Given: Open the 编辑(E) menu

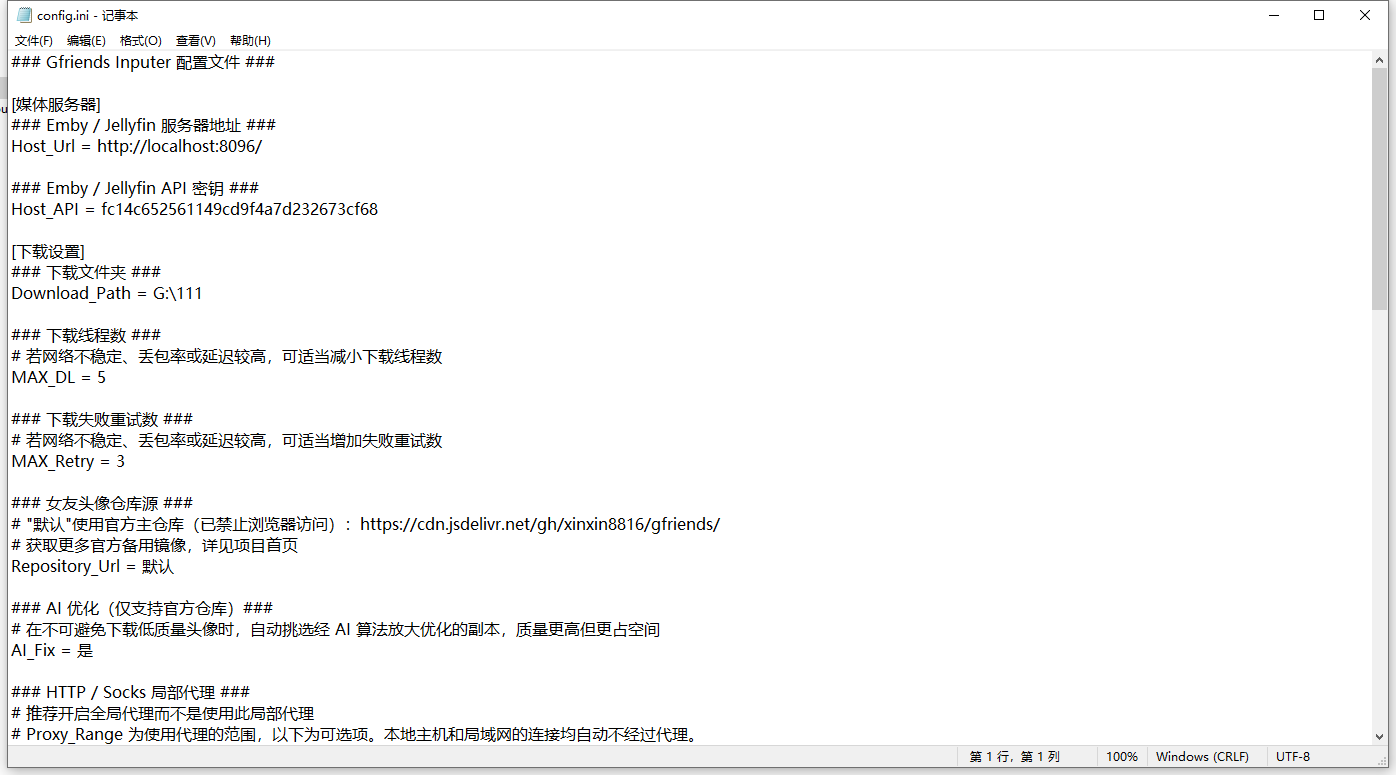Looking at the screenshot, I should (x=86, y=40).
